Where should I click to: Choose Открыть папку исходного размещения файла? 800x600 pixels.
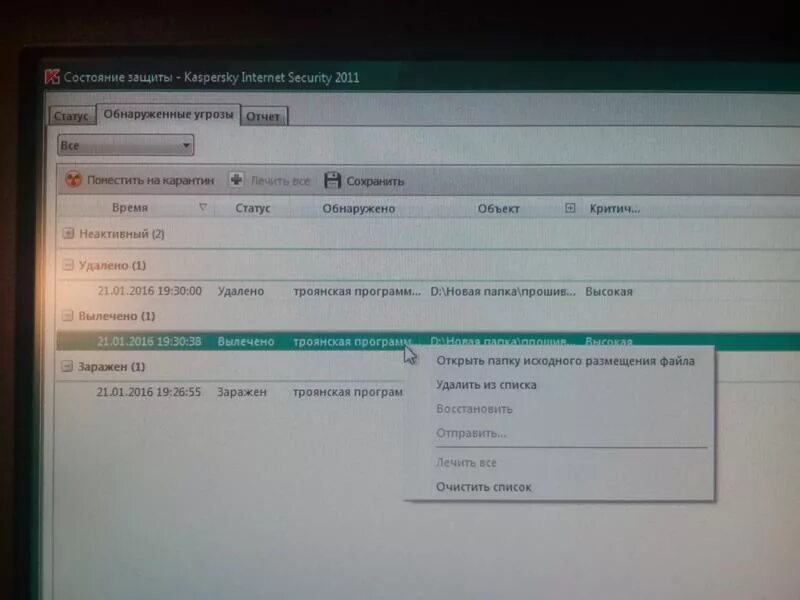click(565, 361)
